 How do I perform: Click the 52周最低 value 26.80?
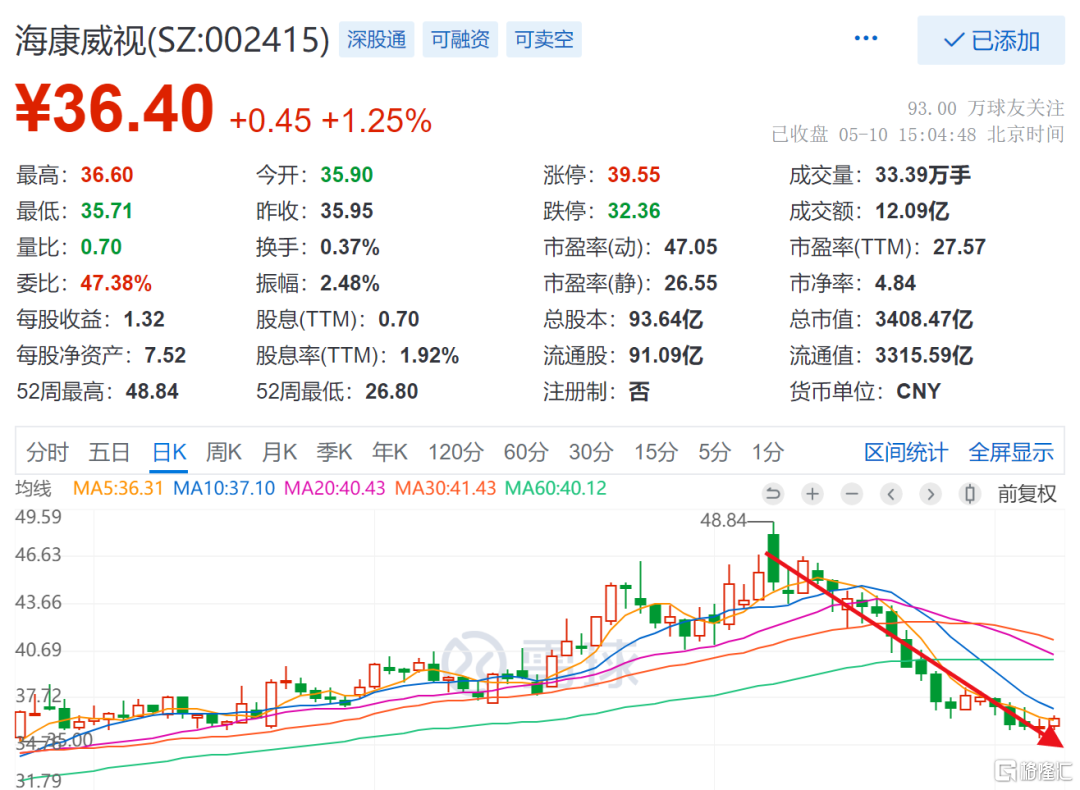pyautogui.click(x=391, y=392)
